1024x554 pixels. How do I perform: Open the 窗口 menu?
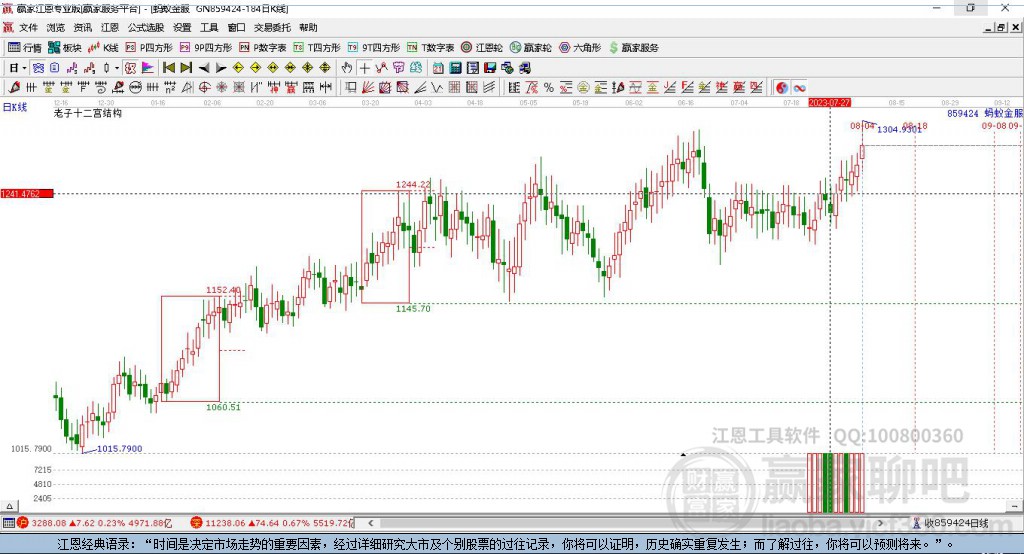pyautogui.click(x=236, y=27)
